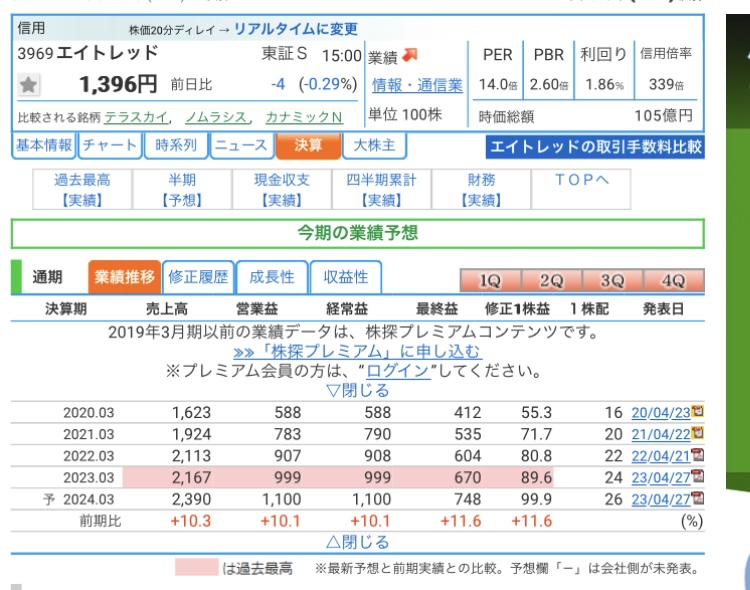Open 23/04/27 link in 2023.03 row

(661, 478)
